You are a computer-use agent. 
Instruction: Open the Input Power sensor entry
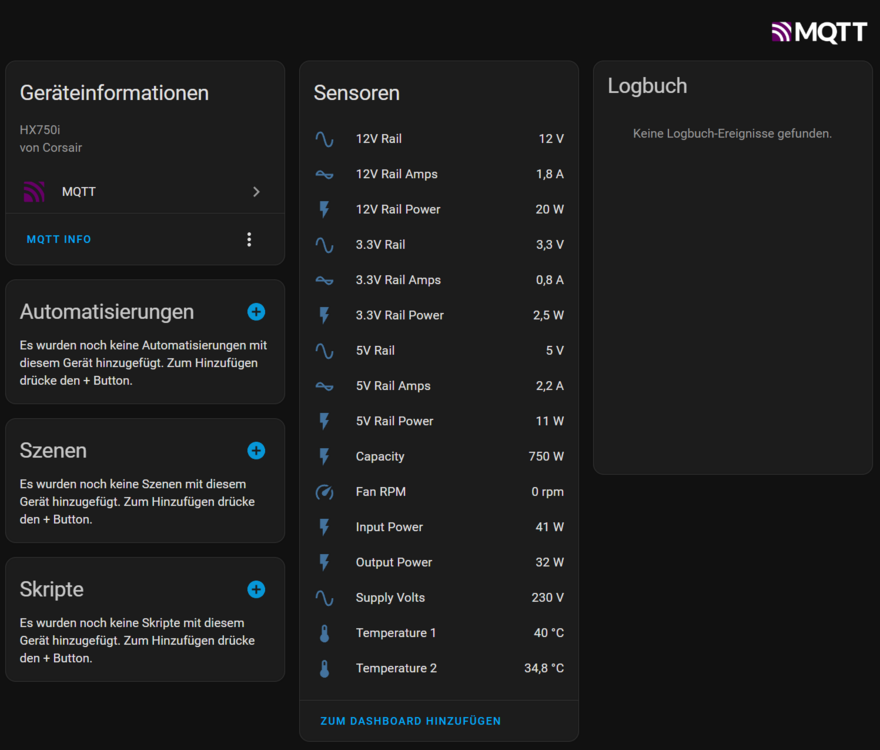coord(439,527)
